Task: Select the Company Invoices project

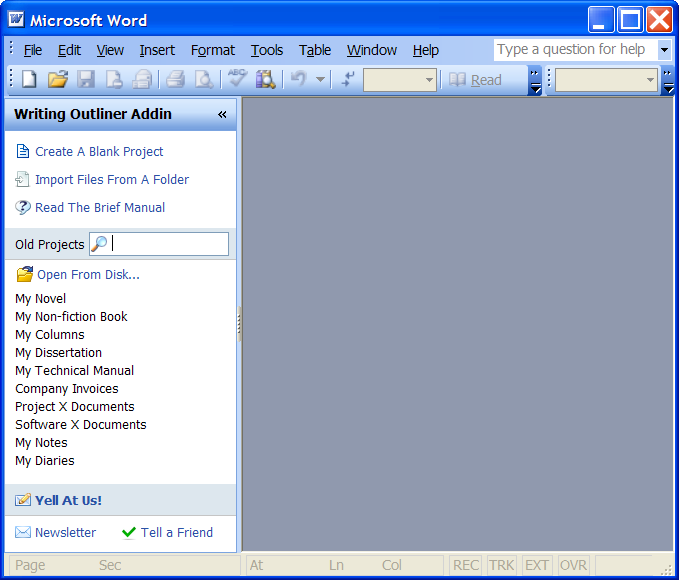Action: click(x=67, y=389)
